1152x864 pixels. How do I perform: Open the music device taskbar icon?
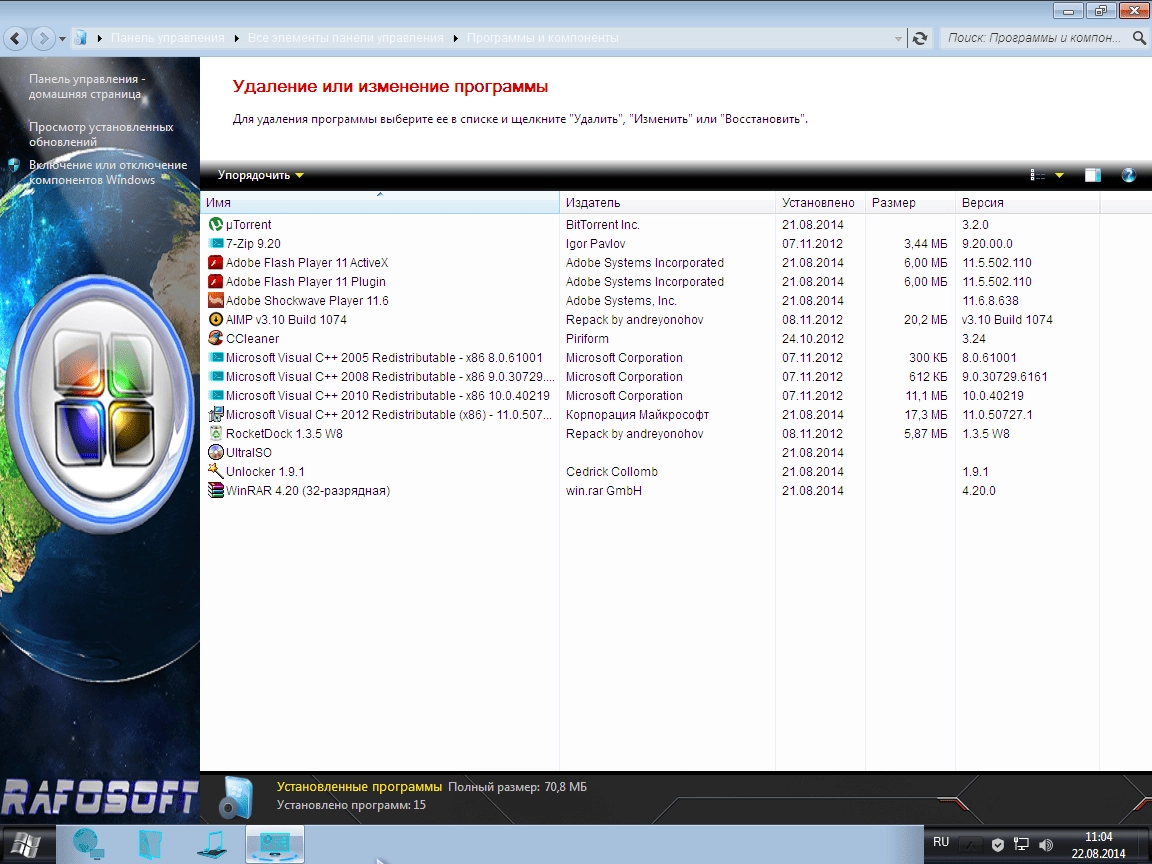[x=212, y=844]
